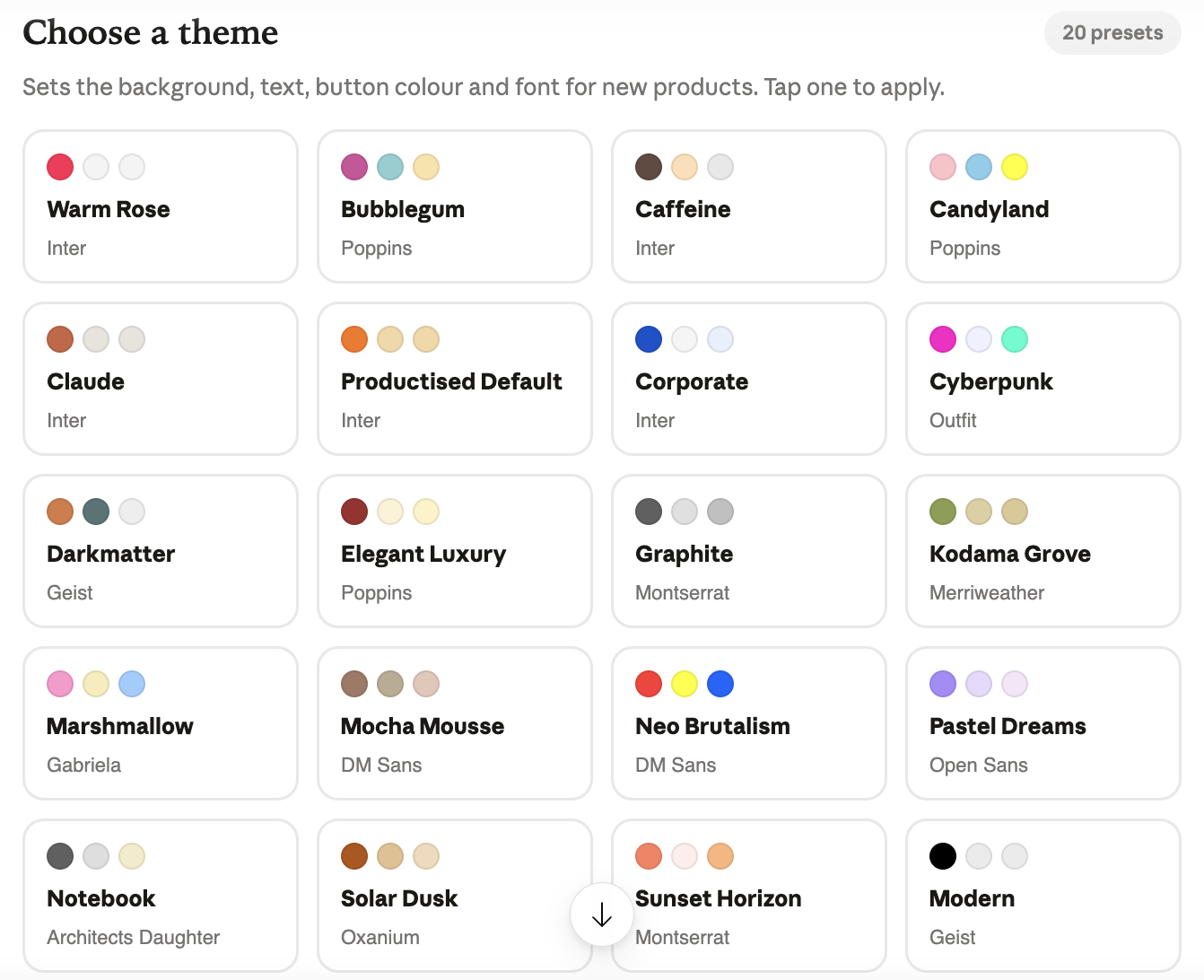1204x980 pixels.
Task: Click the 'Merriweather' font label
Action: 987,592
